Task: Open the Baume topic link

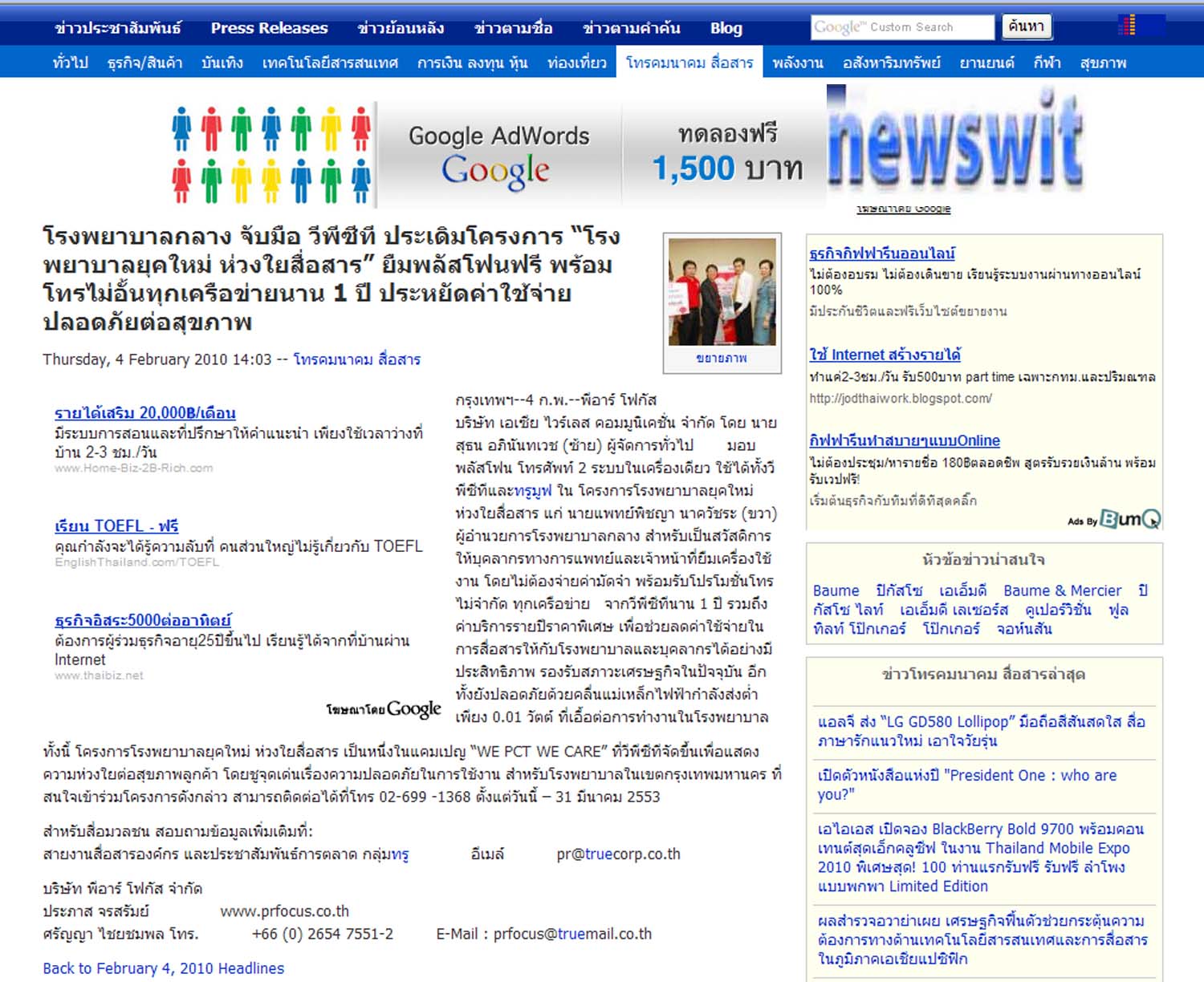Action: pos(836,591)
